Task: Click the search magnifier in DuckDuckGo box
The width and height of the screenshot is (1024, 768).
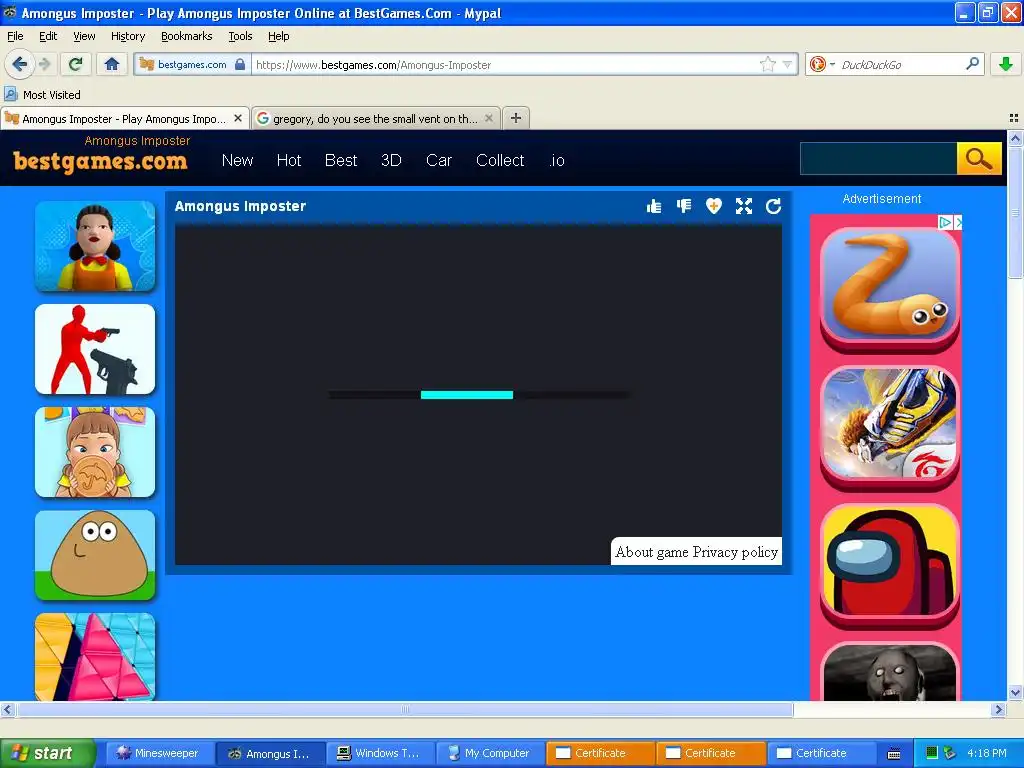Action: coord(972,64)
